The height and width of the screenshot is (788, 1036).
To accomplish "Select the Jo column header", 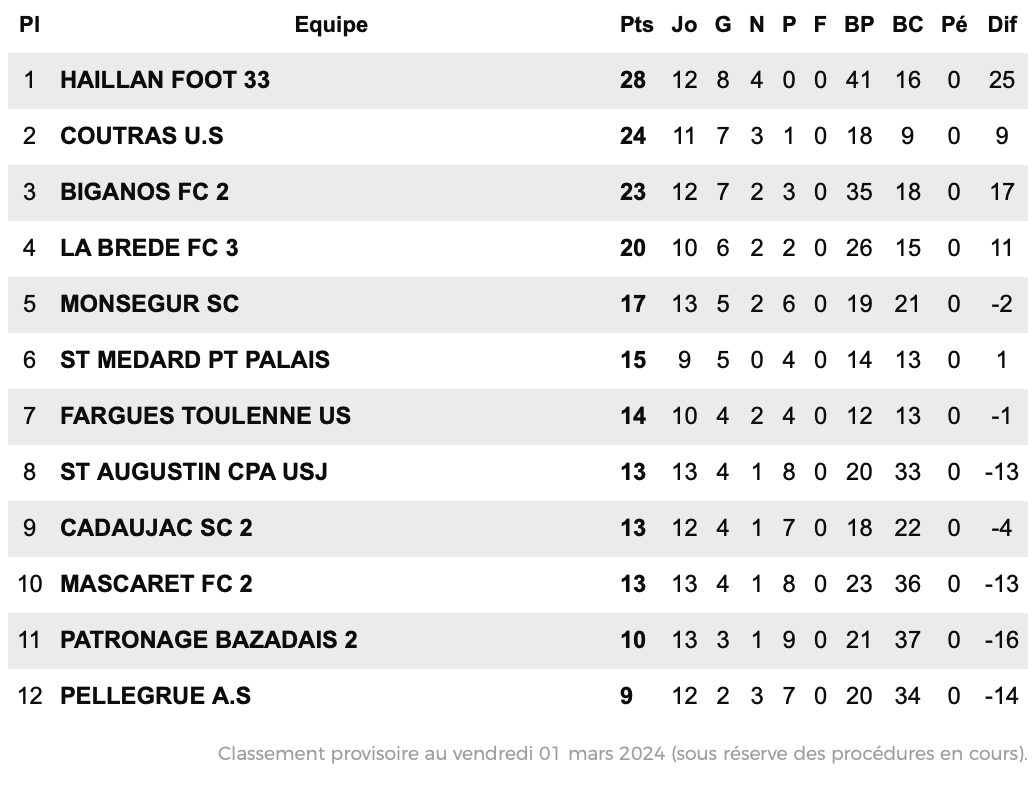I will coord(684,25).
